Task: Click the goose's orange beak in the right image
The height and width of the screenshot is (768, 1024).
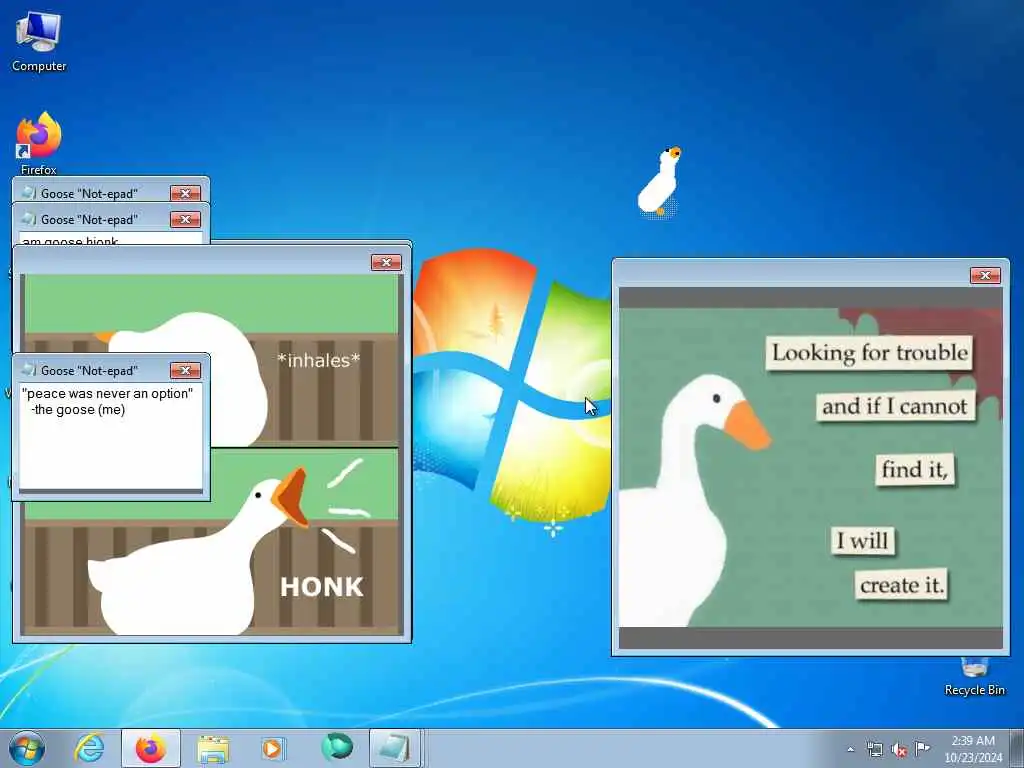Action: pyautogui.click(x=747, y=425)
